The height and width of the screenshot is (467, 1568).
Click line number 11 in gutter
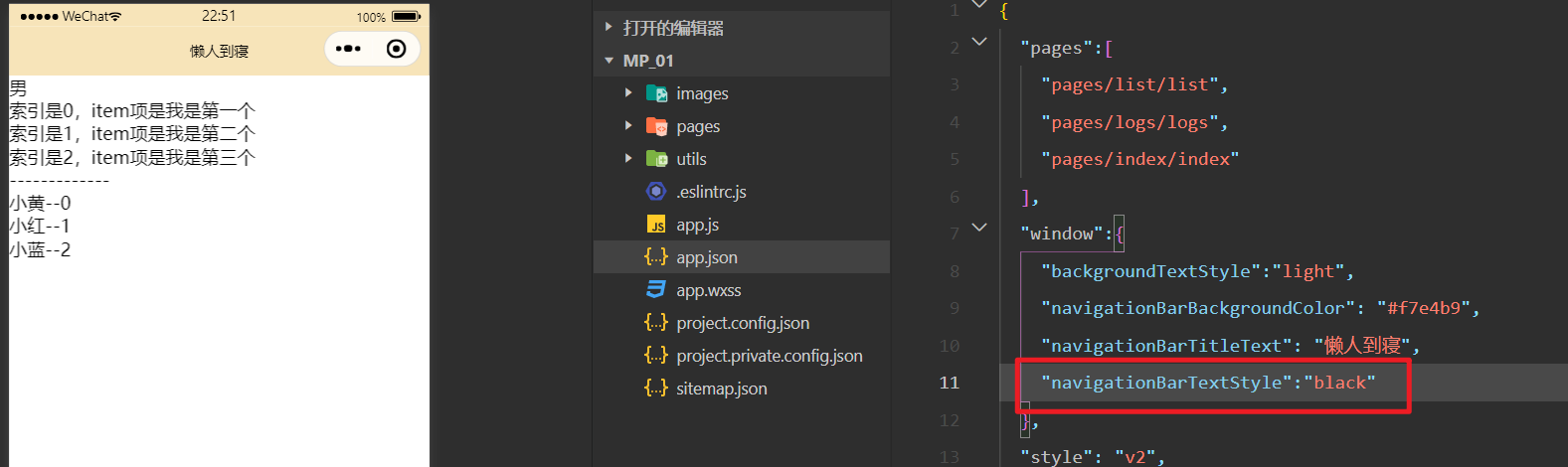(x=950, y=383)
